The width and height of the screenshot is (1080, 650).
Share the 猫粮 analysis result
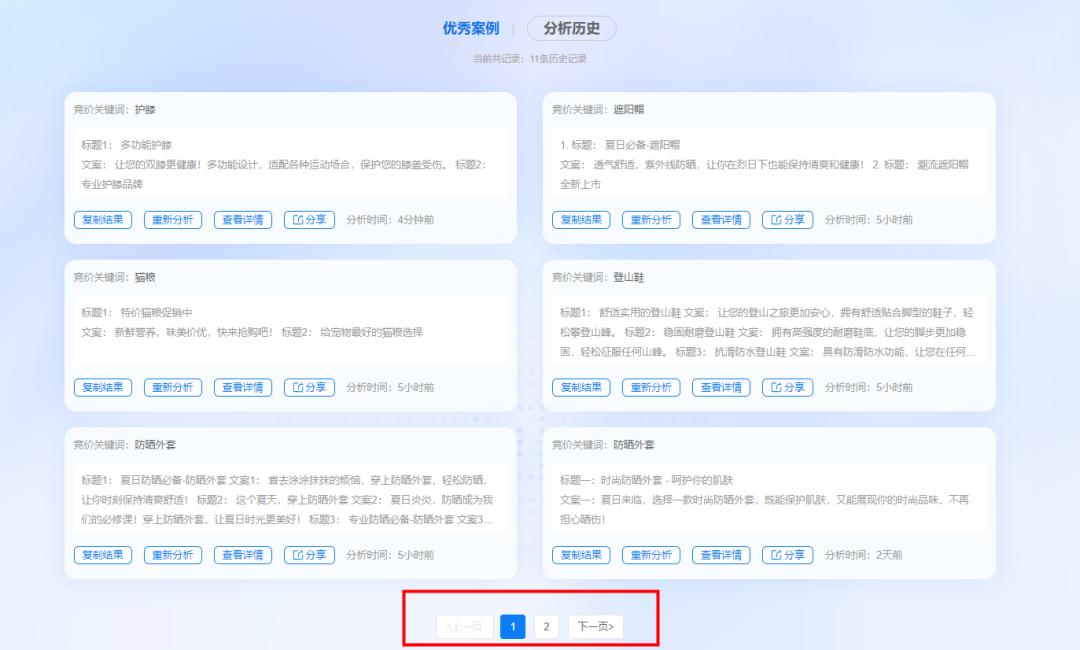pyautogui.click(x=310, y=387)
